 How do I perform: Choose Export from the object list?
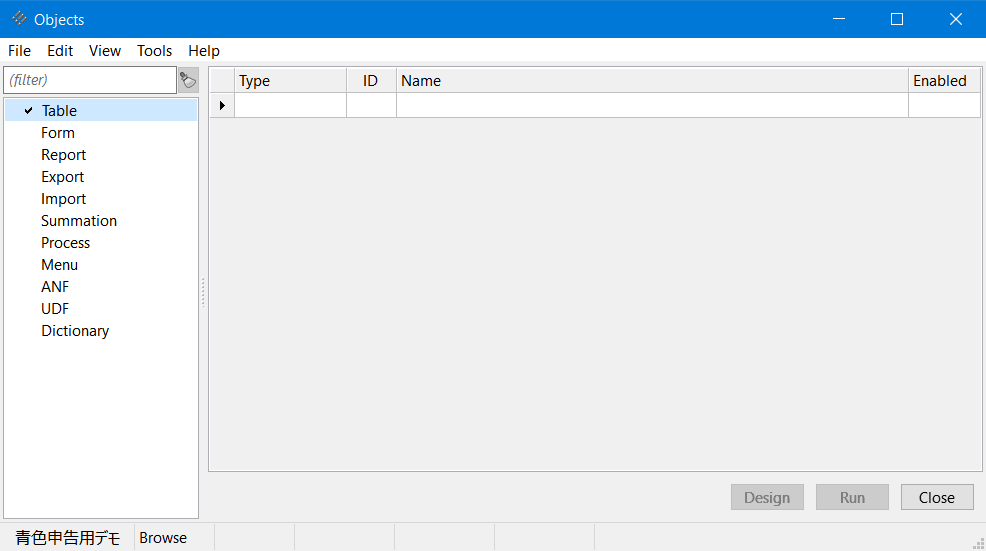click(x=62, y=177)
